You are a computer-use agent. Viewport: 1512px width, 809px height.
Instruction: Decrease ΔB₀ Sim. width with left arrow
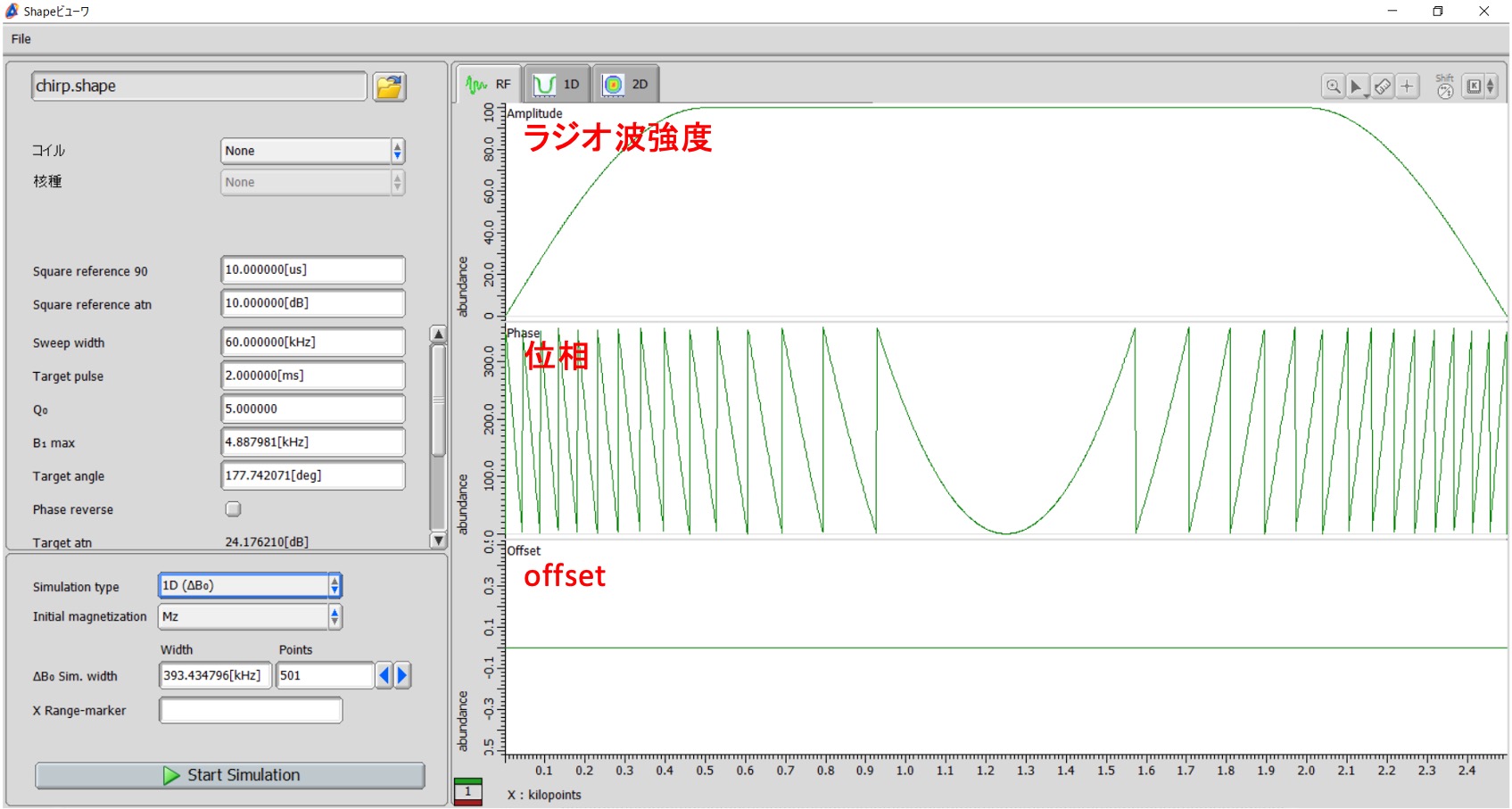click(x=384, y=676)
